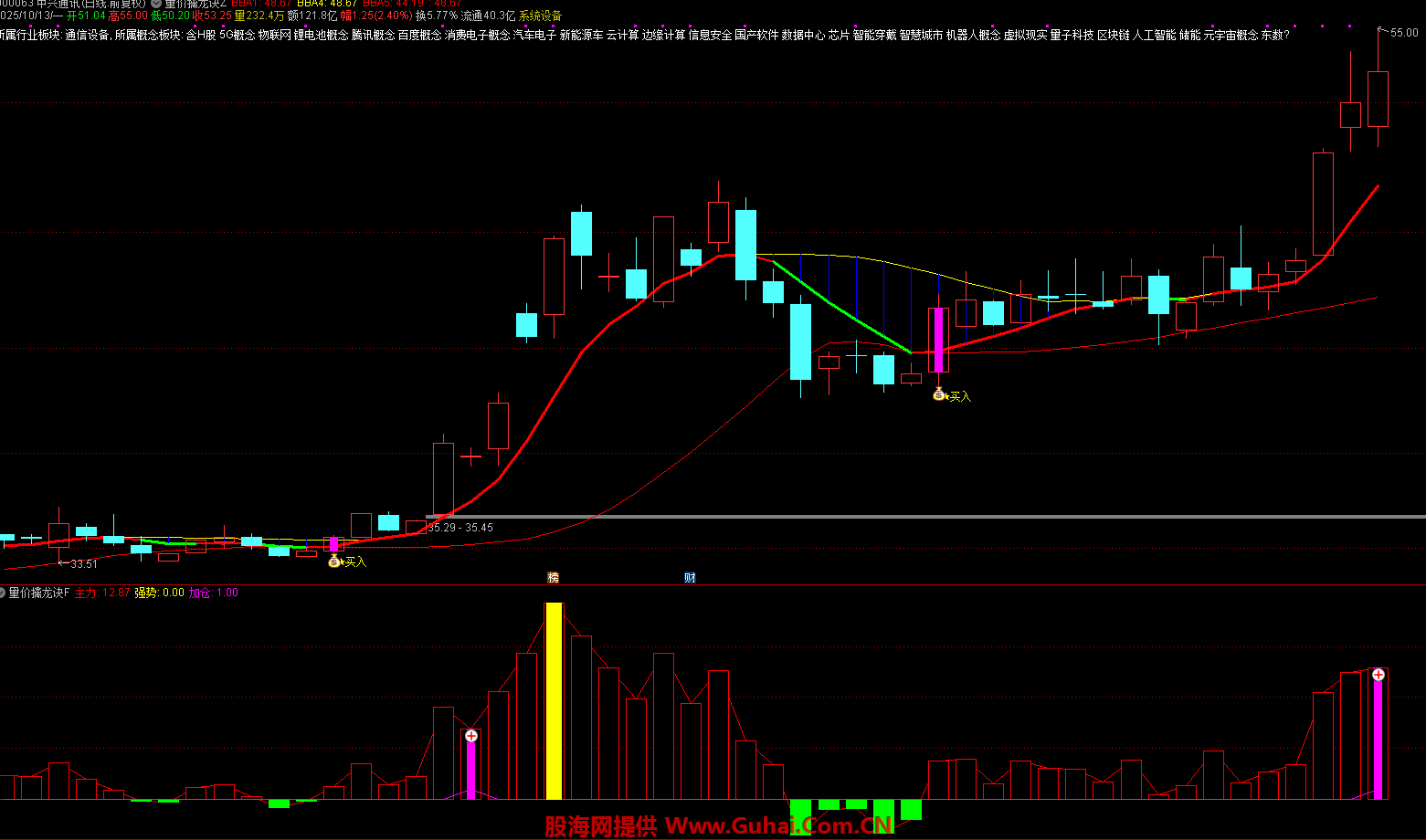1426x840 pixels.
Task: Click the first 买入 money bag icon
Action: click(x=334, y=561)
